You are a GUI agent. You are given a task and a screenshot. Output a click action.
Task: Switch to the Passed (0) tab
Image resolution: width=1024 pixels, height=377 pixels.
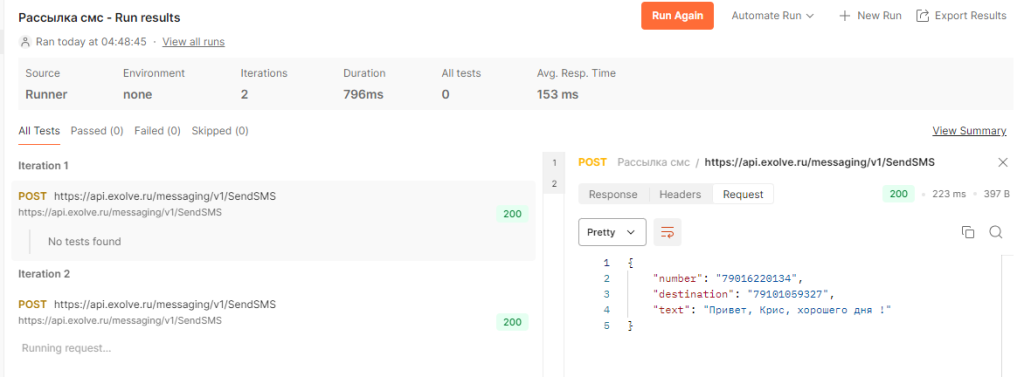97,131
